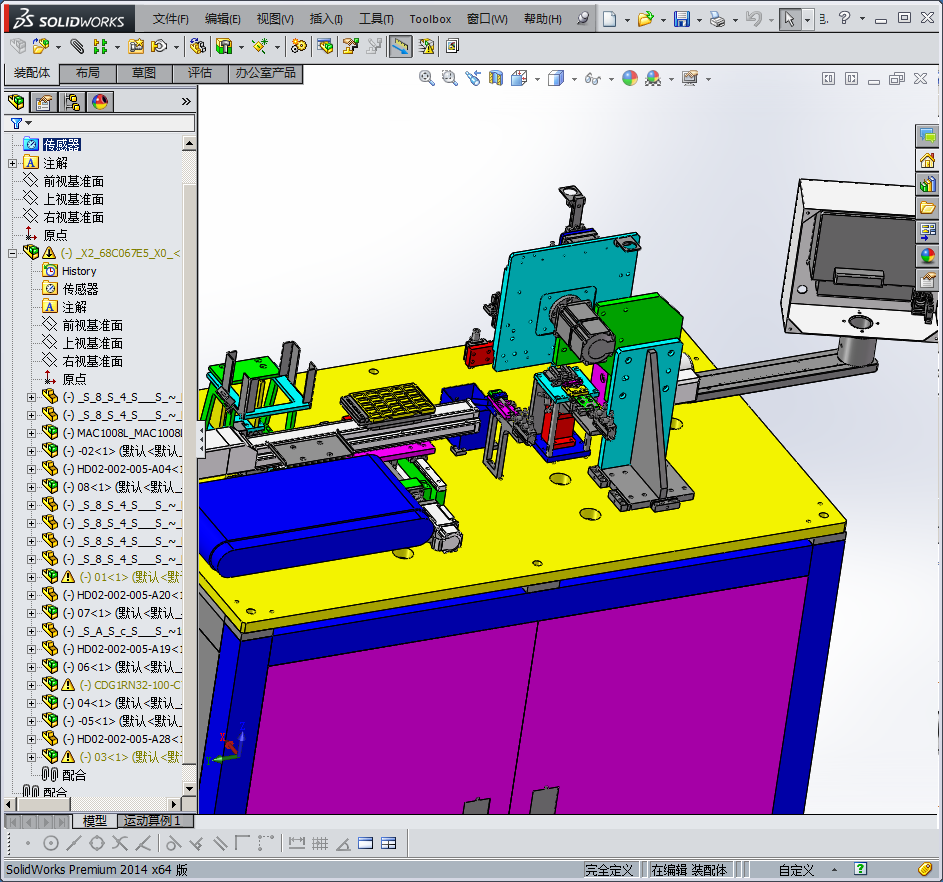The height and width of the screenshot is (882, 943).
Task: Click the Section View icon
Action: (496, 78)
